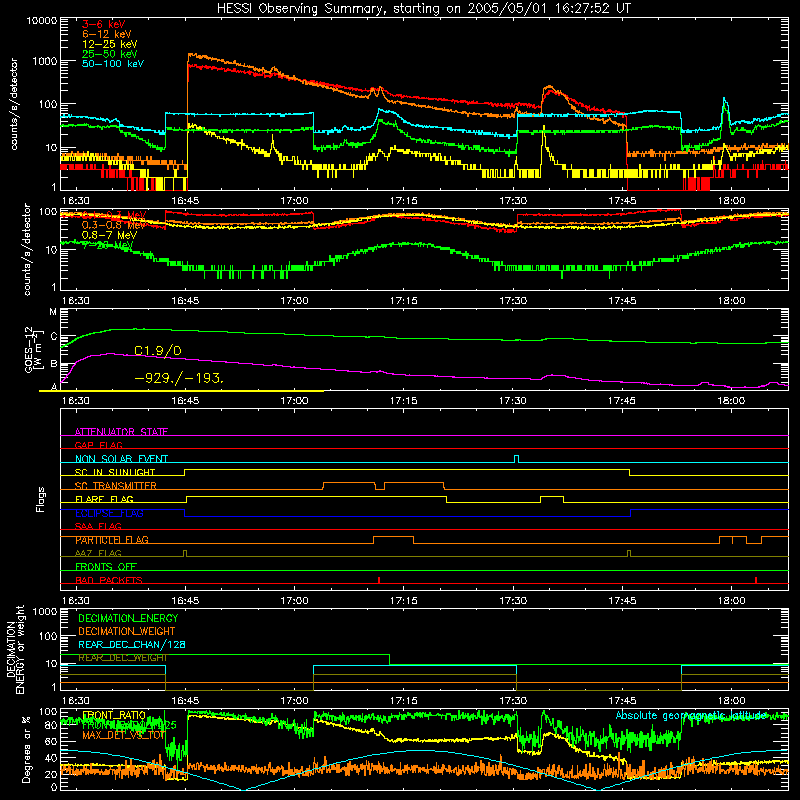Click the DECIMATION_ENERGY legend label
The width and height of the screenshot is (800, 800).
[x=128, y=618]
